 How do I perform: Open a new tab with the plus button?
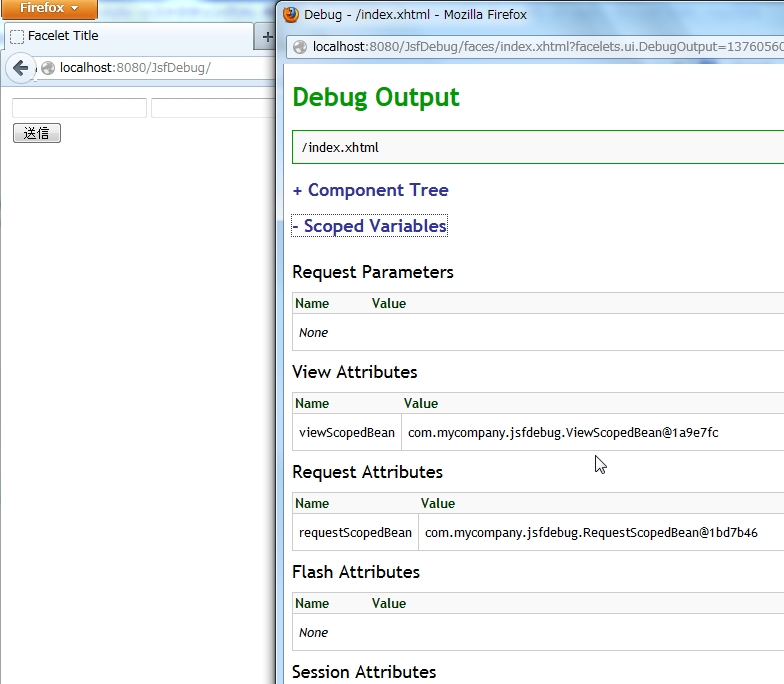point(267,36)
